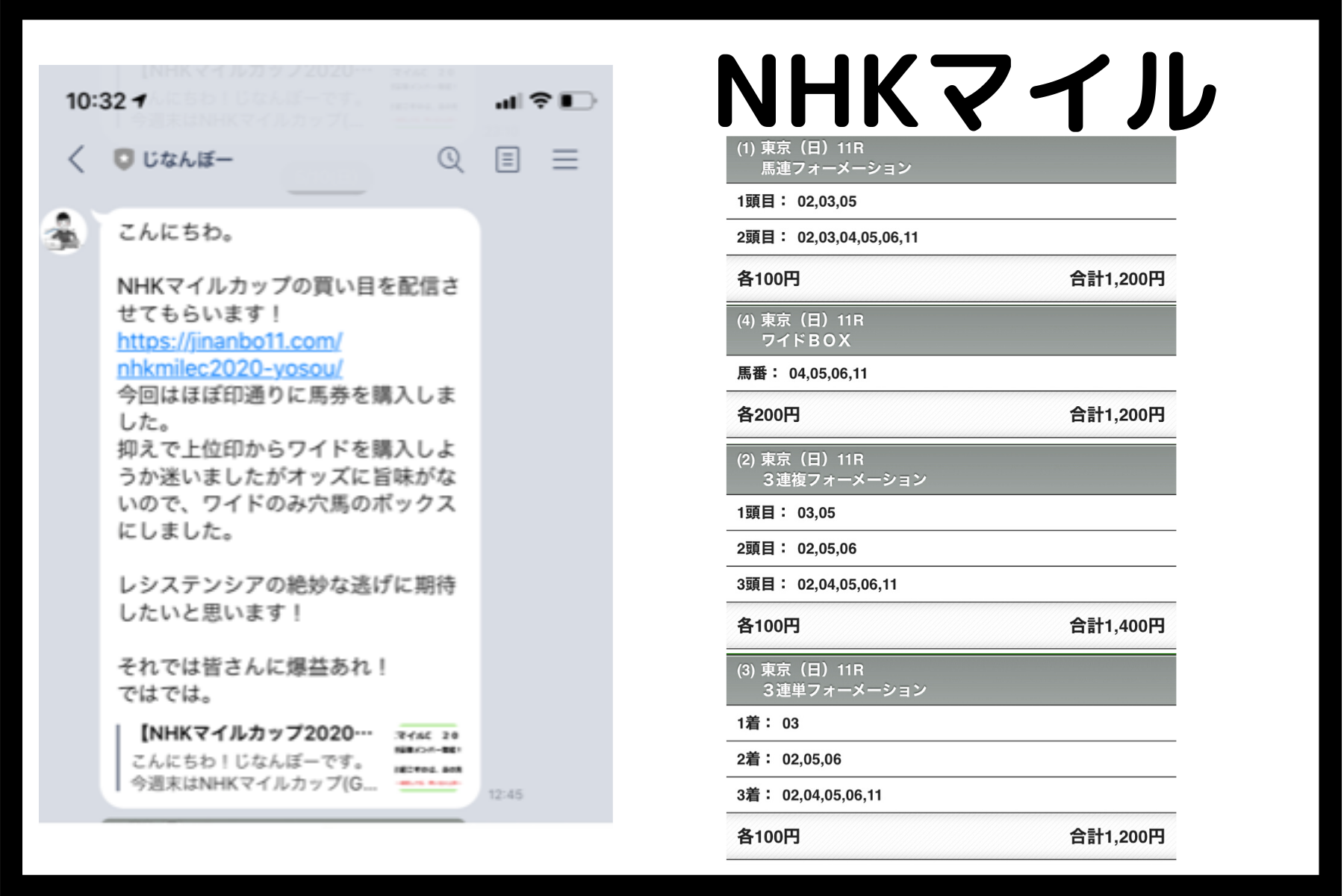Screen dimensions: 1344x896
Task: Click 1着 03 row
Action: coord(951,723)
